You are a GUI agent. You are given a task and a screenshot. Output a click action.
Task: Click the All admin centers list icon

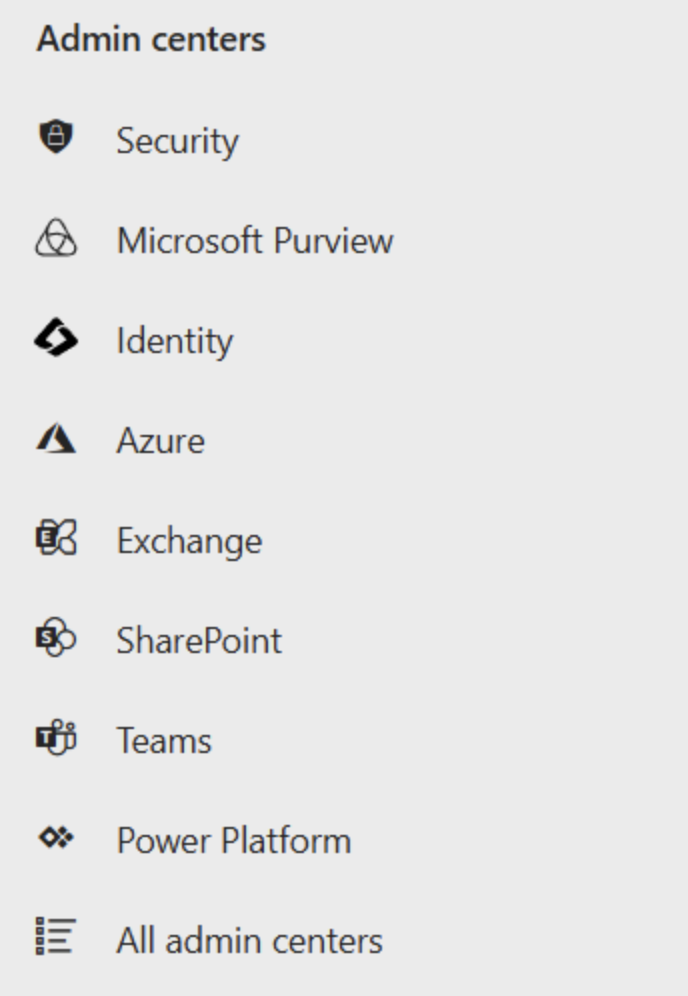(56, 936)
